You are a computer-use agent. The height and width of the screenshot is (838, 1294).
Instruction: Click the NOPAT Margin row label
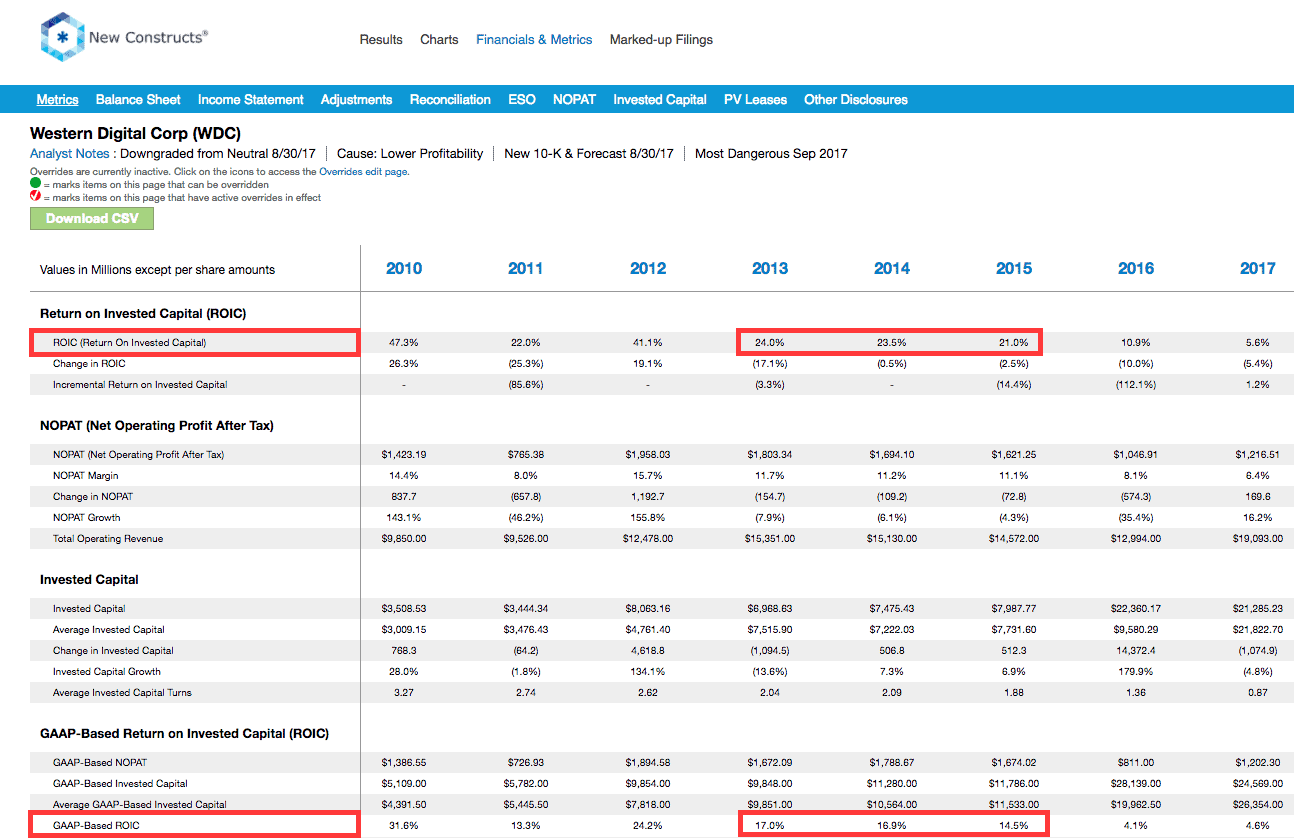[86, 475]
